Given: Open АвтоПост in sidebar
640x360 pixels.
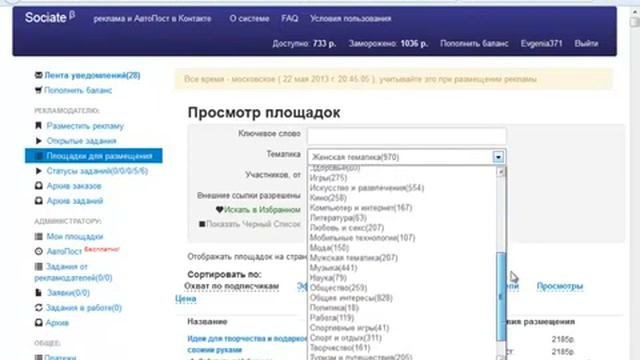Looking at the screenshot, I should 64,251.
